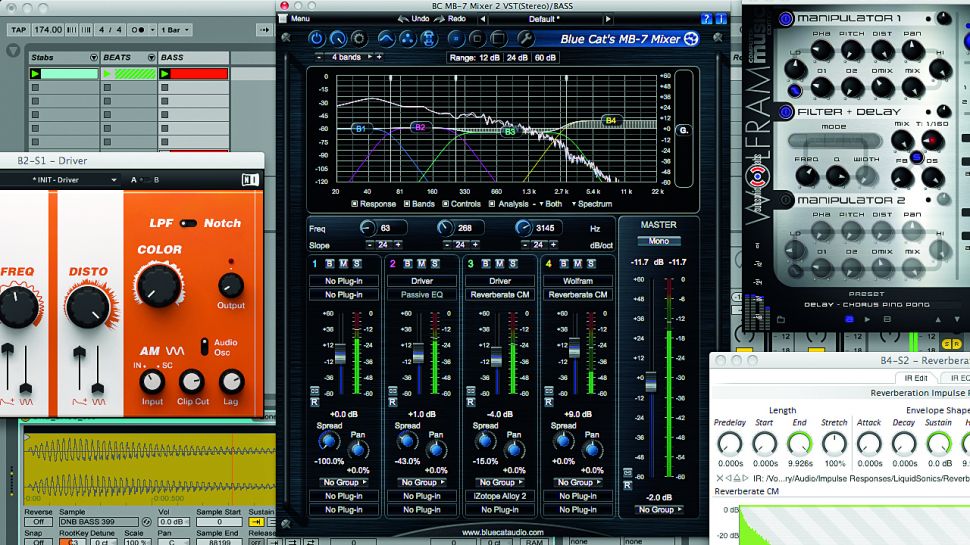Toggle Analysis checkbox under spectrum graph

pyautogui.click(x=492, y=204)
